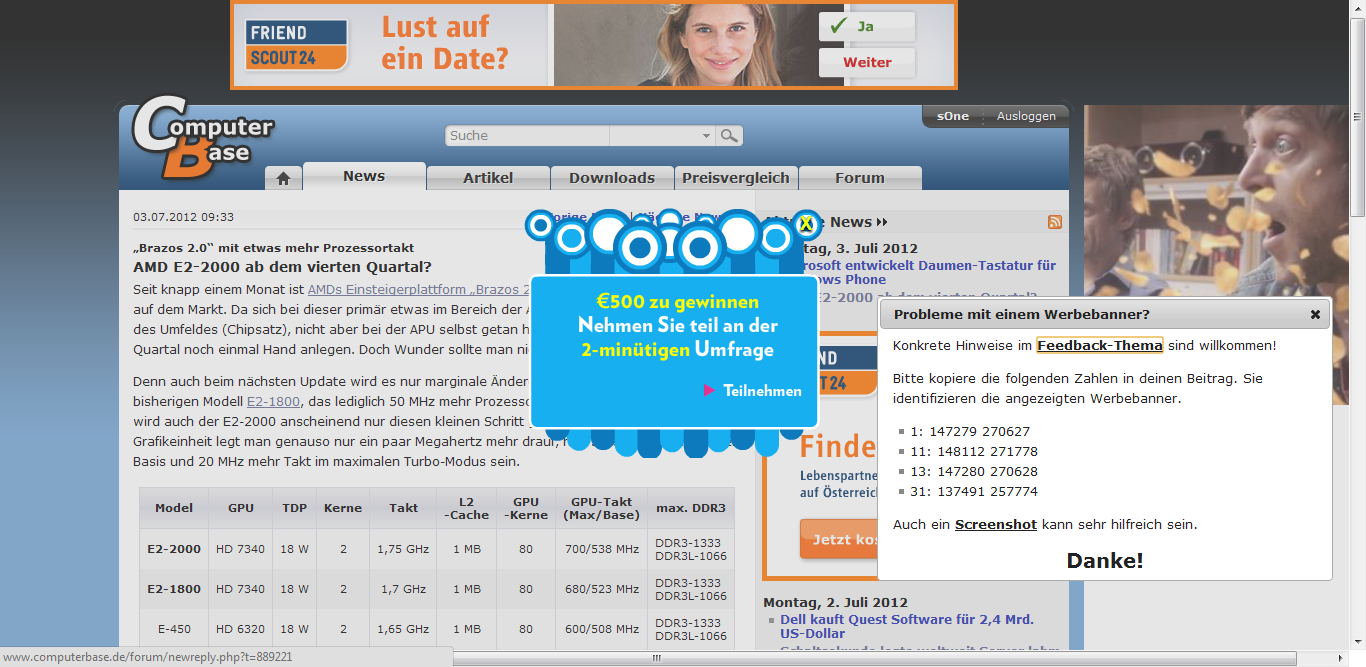
Task: Click '11: 148112 271778' banner ID line
Action: pos(974,451)
